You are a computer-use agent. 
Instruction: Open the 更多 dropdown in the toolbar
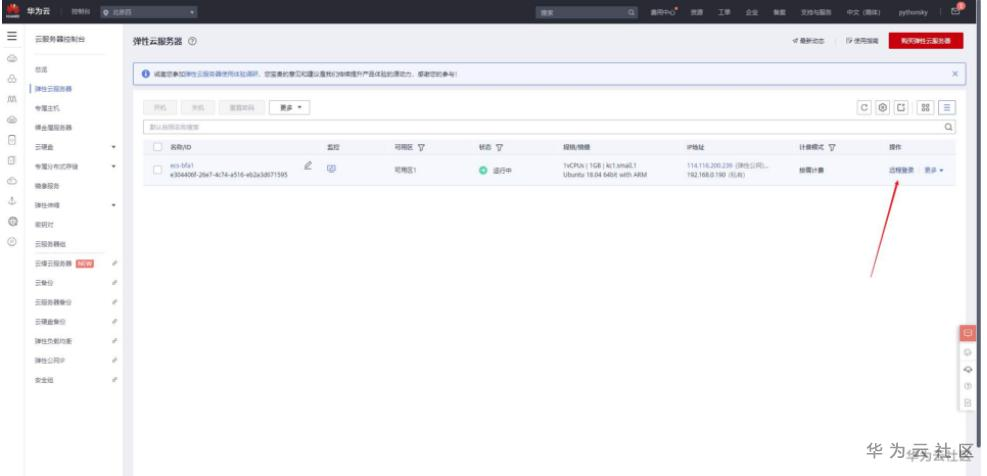[290, 108]
